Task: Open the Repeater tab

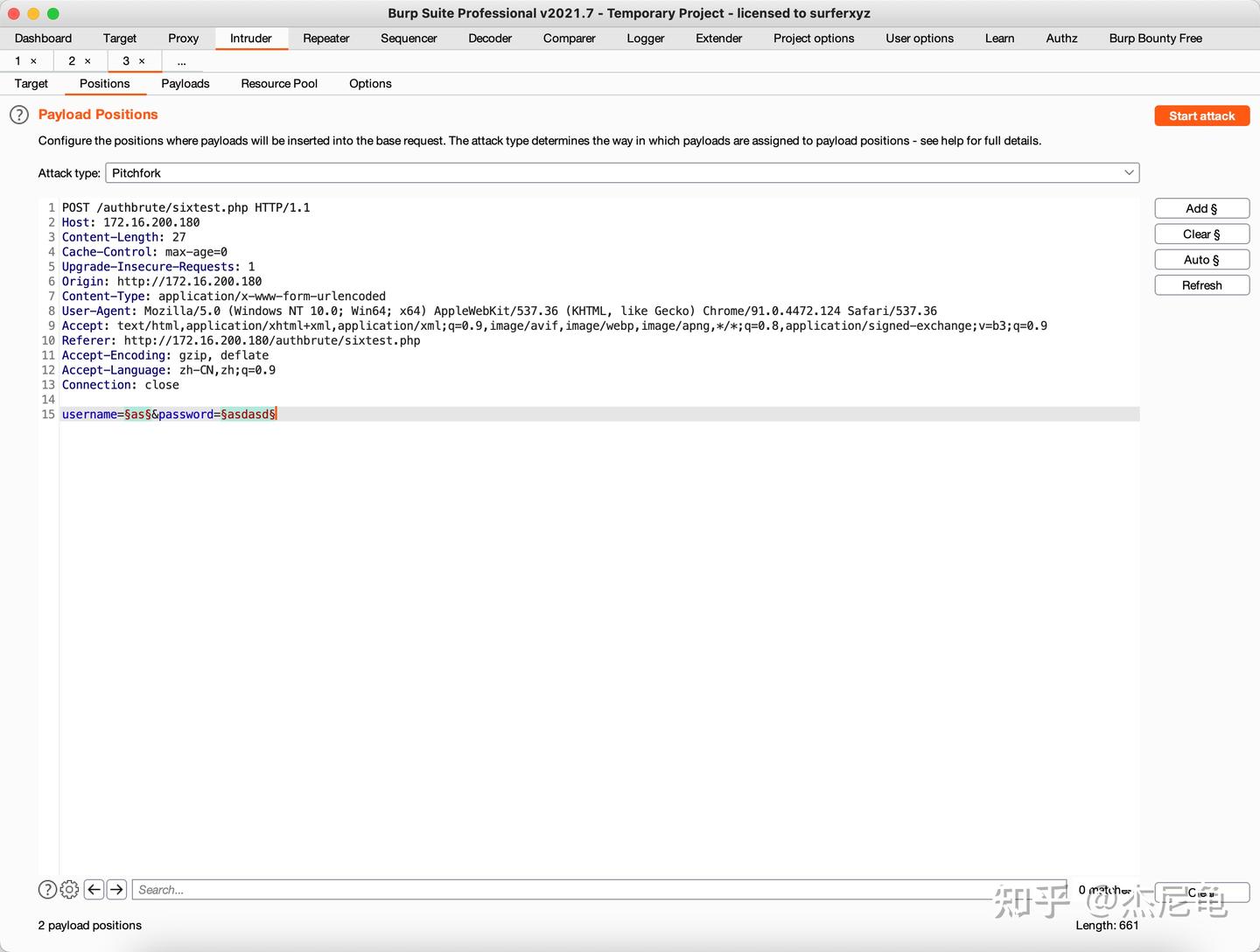Action: click(326, 38)
